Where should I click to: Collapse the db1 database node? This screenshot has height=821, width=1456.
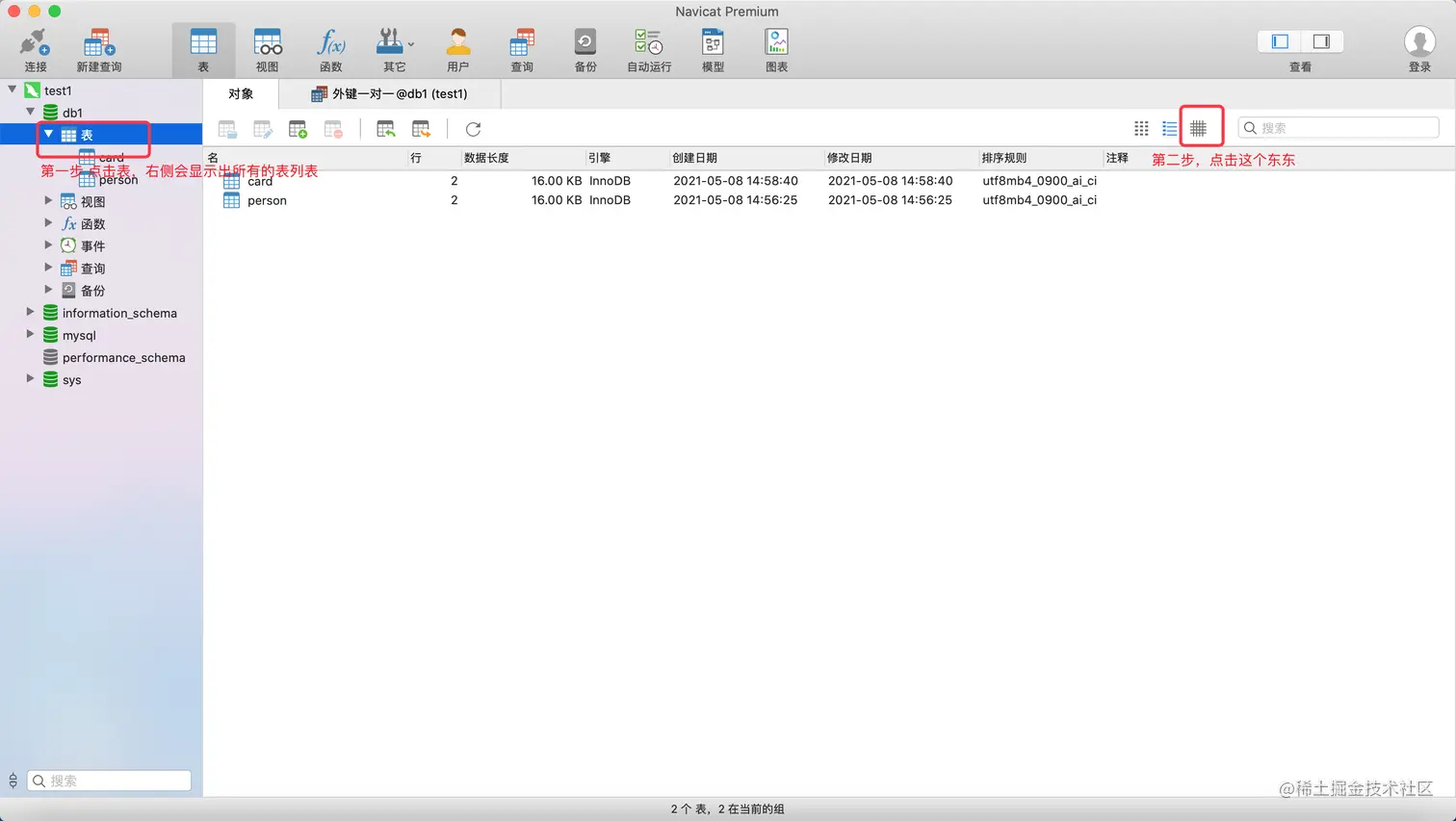pyautogui.click(x=31, y=112)
